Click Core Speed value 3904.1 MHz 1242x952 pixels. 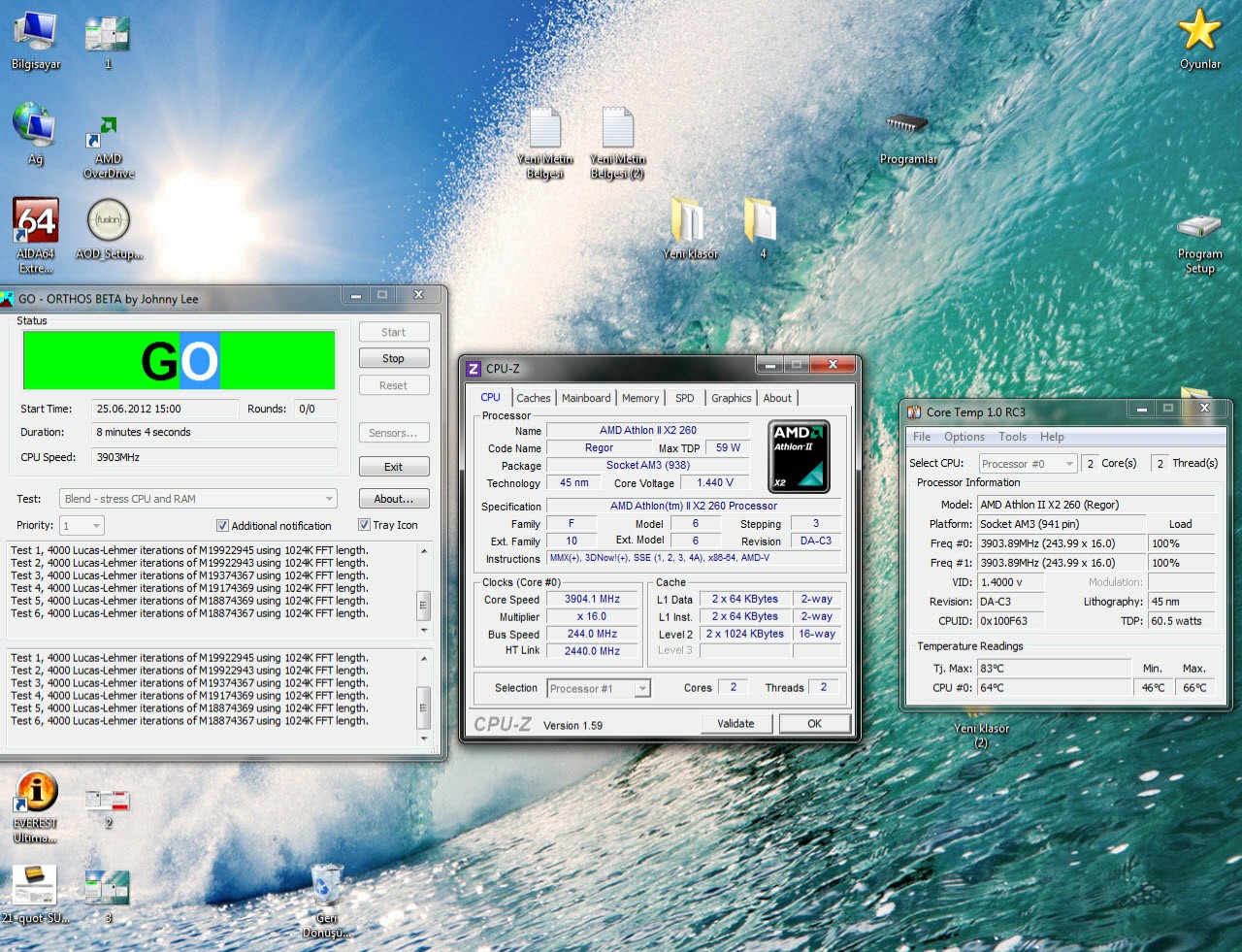(592, 599)
